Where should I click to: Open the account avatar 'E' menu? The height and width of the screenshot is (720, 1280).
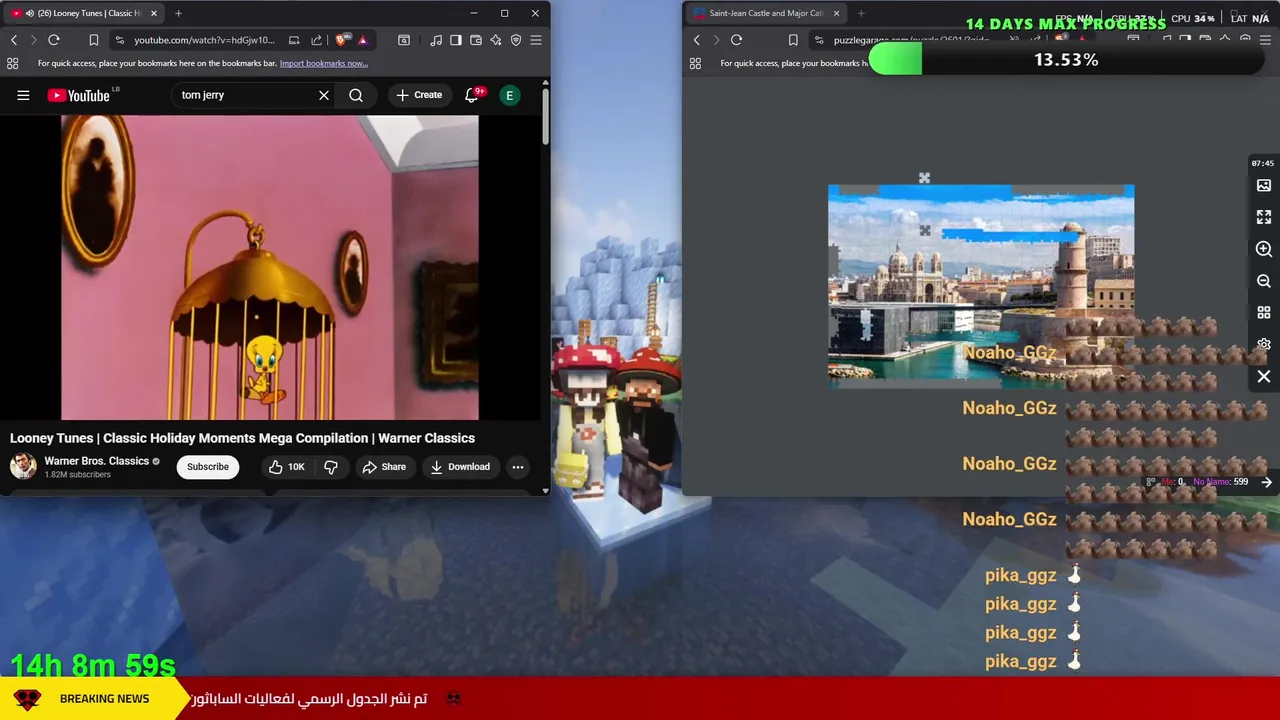[x=510, y=95]
